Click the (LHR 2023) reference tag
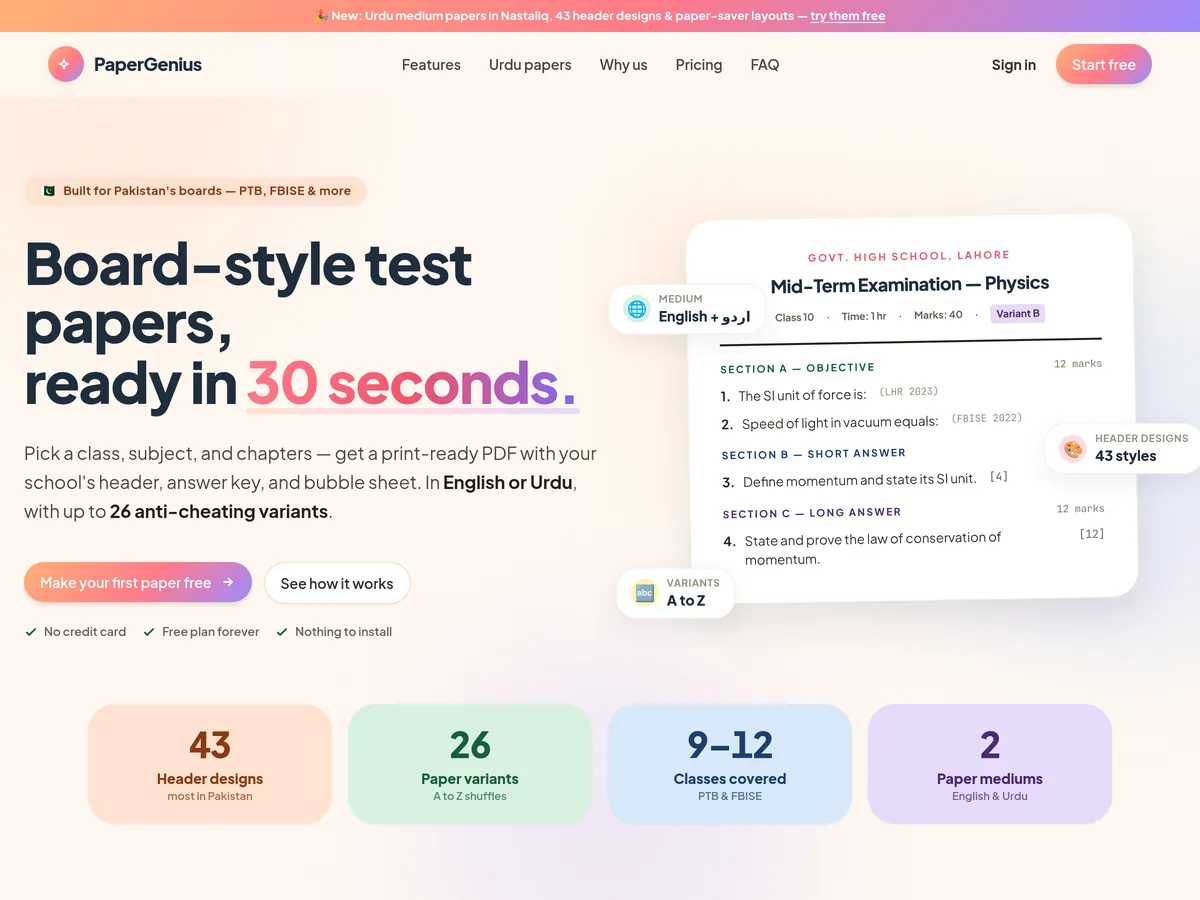The width and height of the screenshot is (1200, 900). (x=909, y=392)
